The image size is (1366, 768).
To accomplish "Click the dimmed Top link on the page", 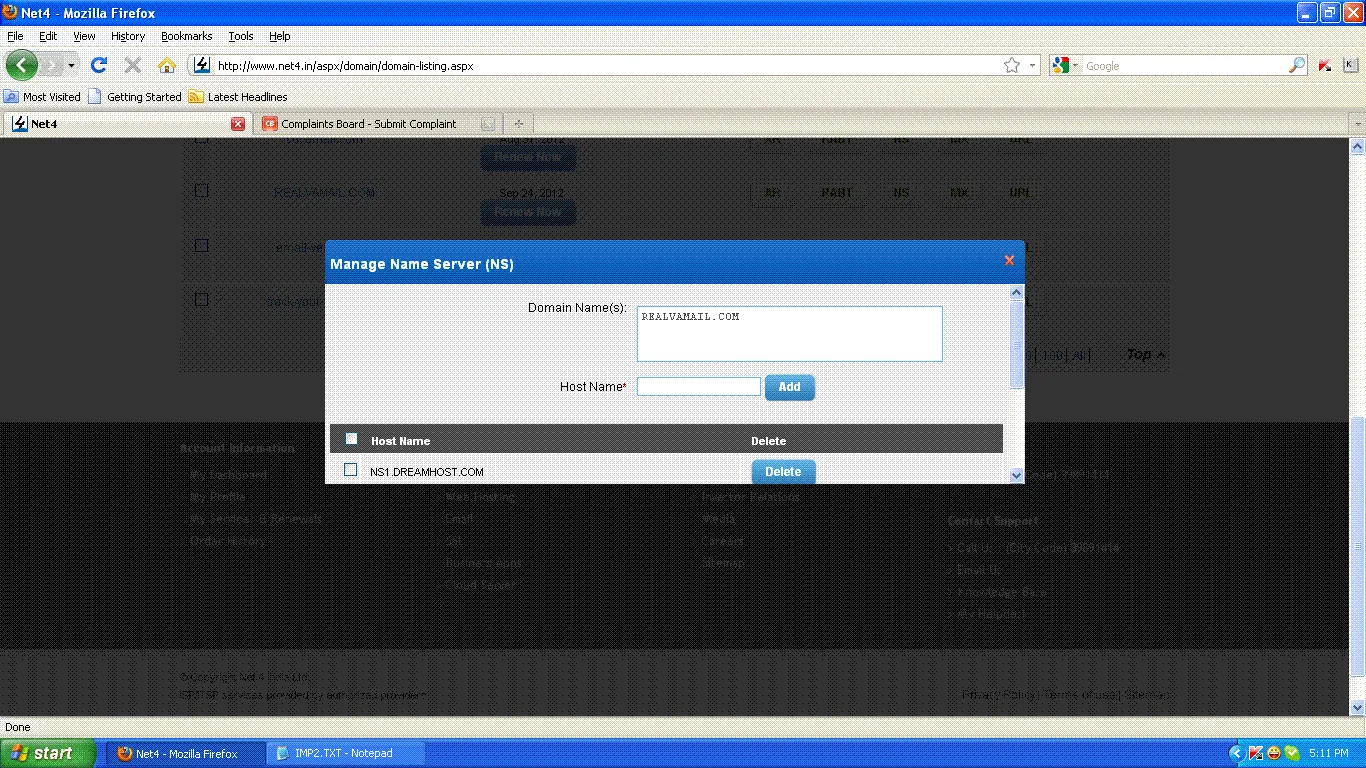I will click(1145, 354).
